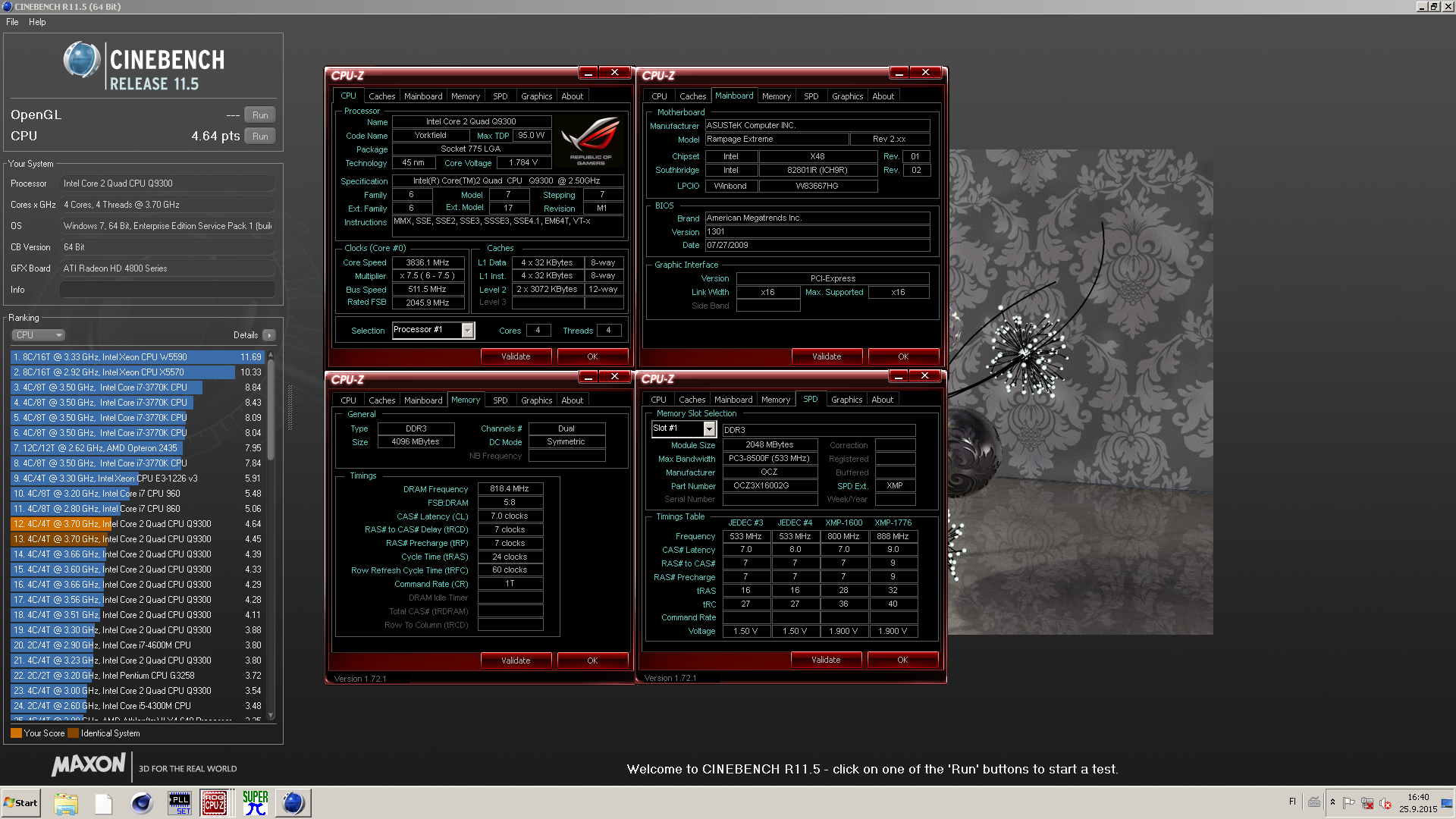The width and height of the screenshot is (1456, 819).
Task: Select ranking row 9 Xeon E3-1226 v3
Action: click(x=136, y=479)
